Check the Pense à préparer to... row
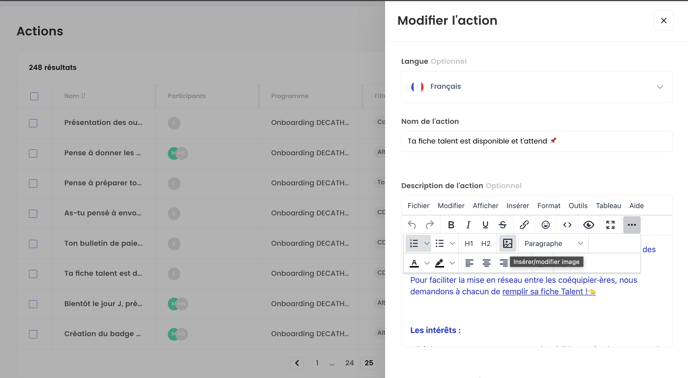This screenshot has width=688, height=378. tap(33, 183)
